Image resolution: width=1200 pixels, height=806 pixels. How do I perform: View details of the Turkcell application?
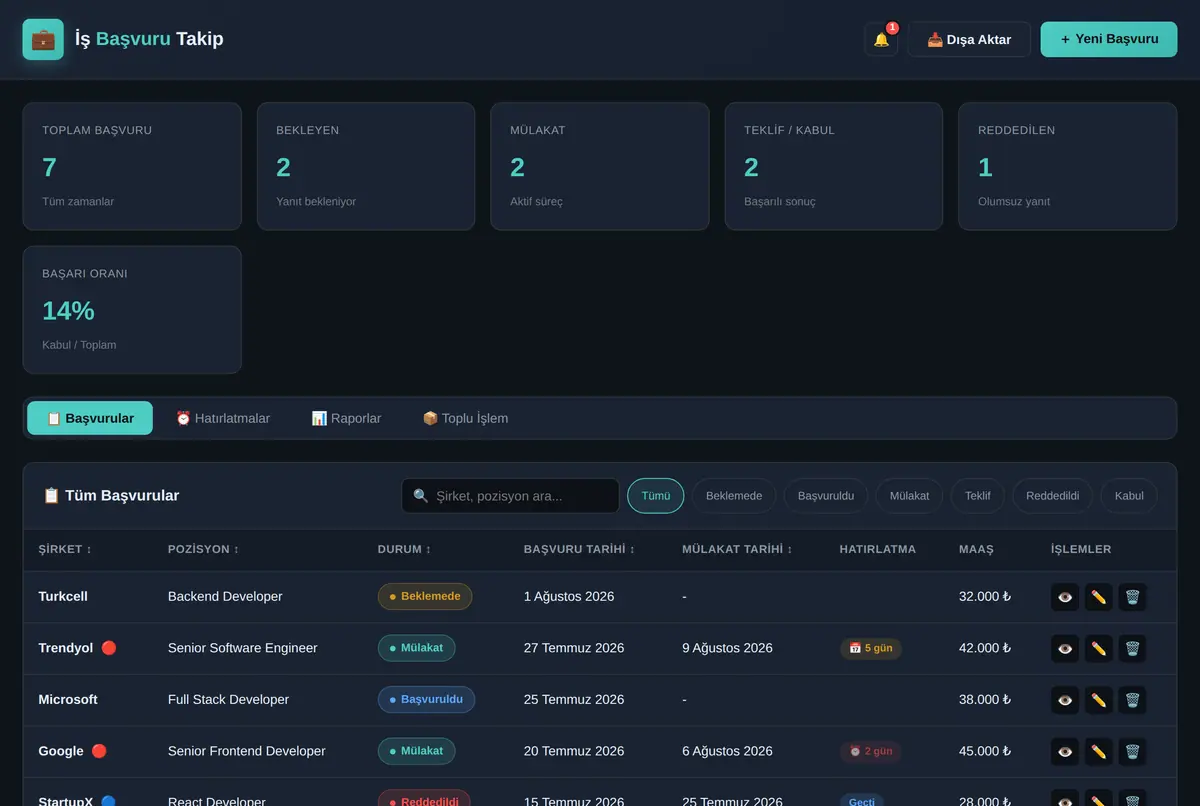1065,597
